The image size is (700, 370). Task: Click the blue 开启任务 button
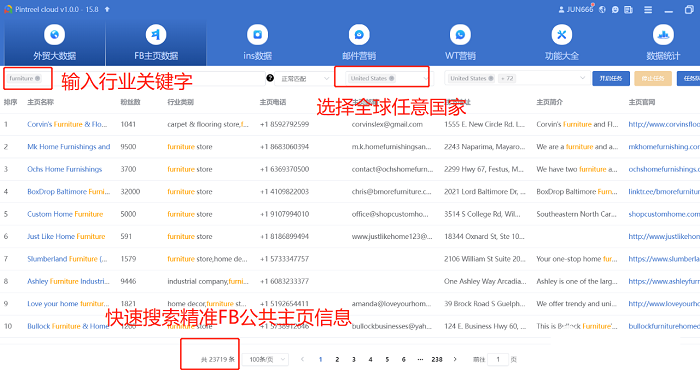coord(611,78)
